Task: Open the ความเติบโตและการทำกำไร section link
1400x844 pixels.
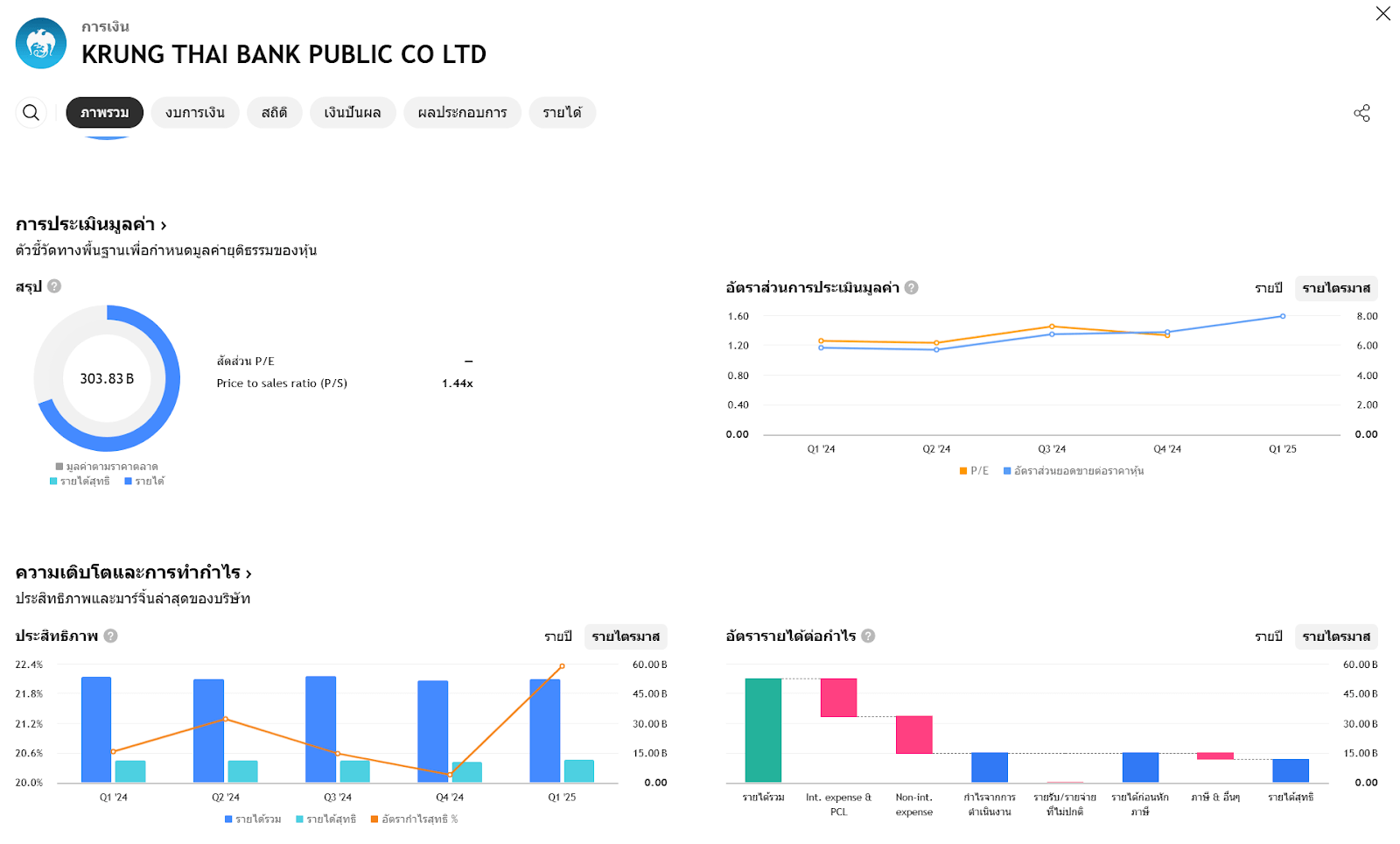Action: tap(134, 573)
